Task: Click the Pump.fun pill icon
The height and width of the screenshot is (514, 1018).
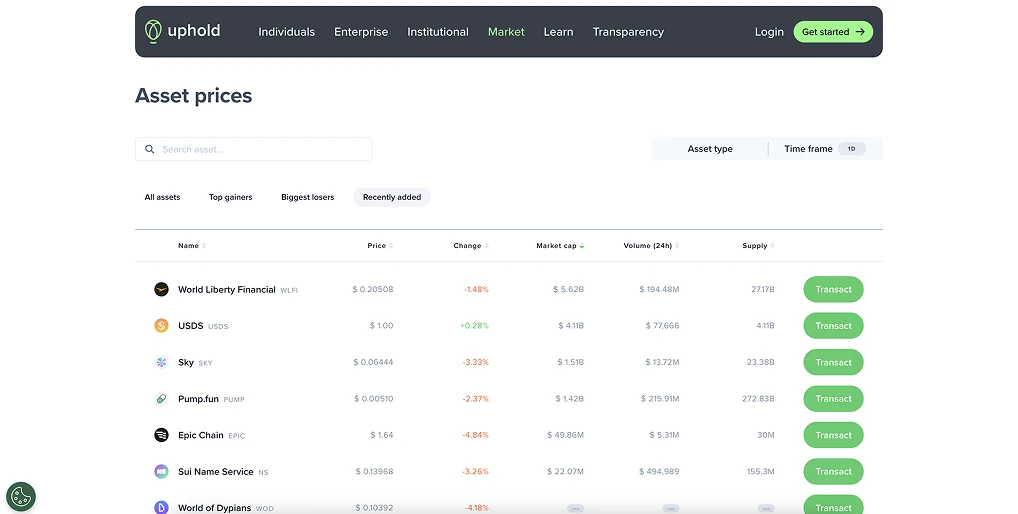Action: pyautogui.click(x=161, y=398)
